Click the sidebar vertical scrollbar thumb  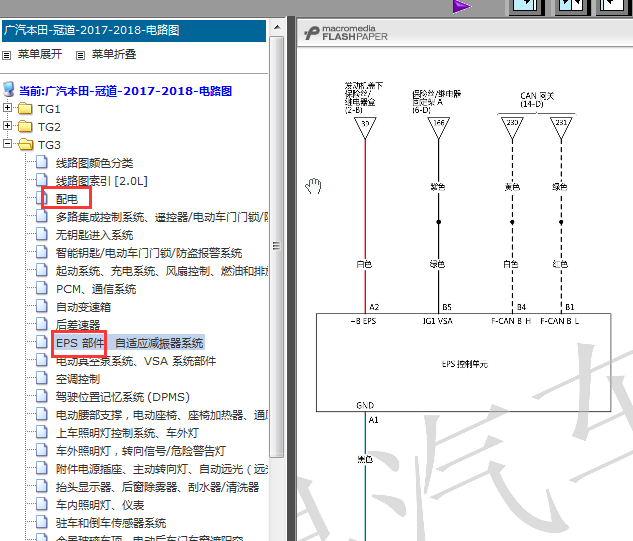(277, 246)
